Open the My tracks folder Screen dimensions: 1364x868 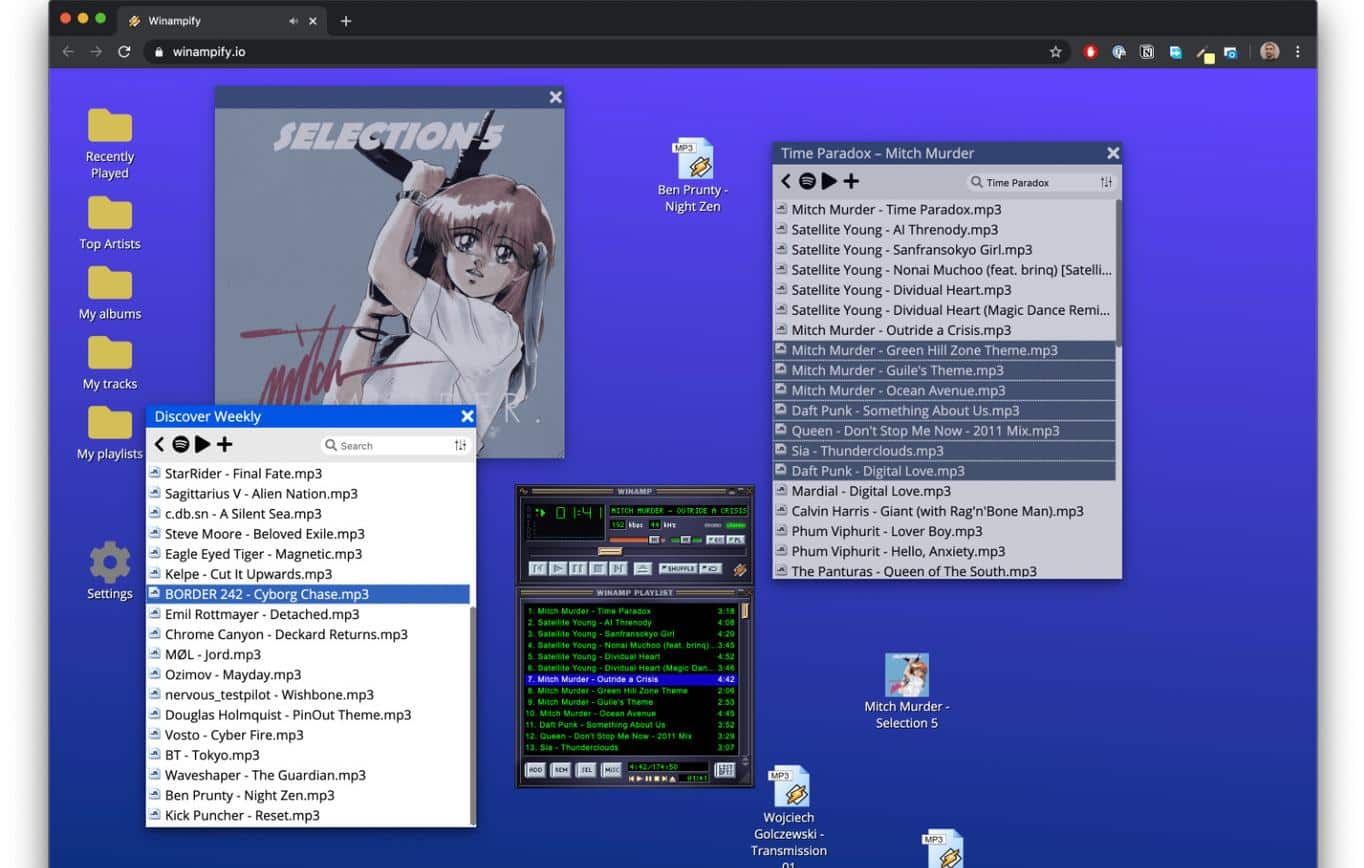coord(110,363)
